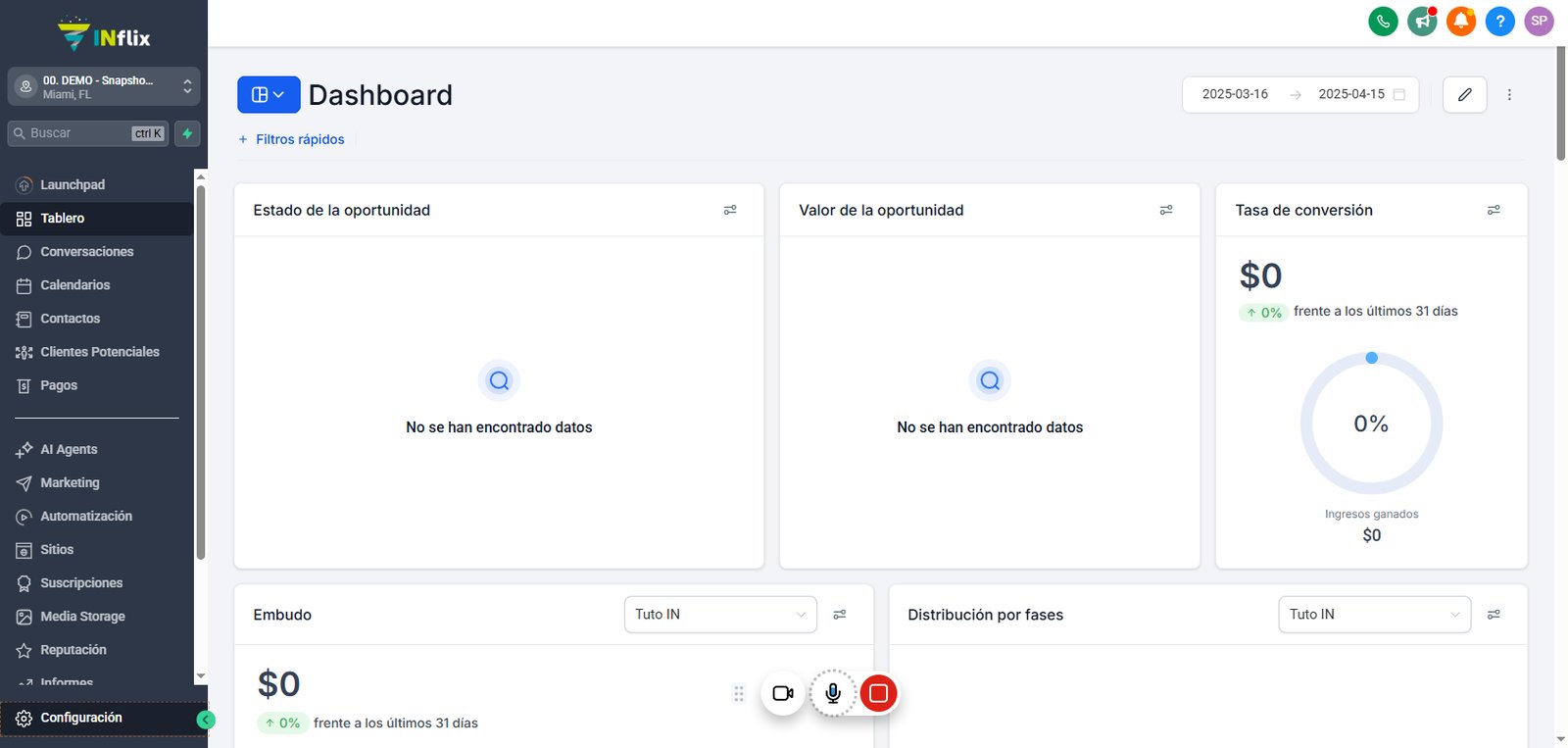
Task: Toggle the camera in recording controls
Action: (783, 693)
